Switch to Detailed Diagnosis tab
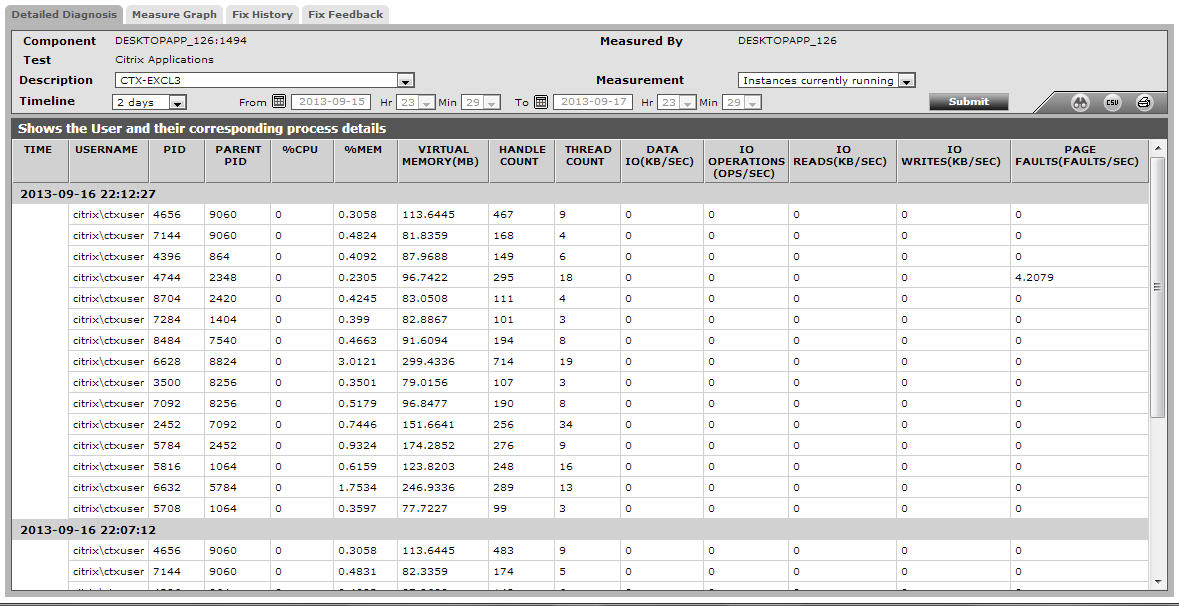Viewport: 1179px width, 606px height. click(65, 14)
